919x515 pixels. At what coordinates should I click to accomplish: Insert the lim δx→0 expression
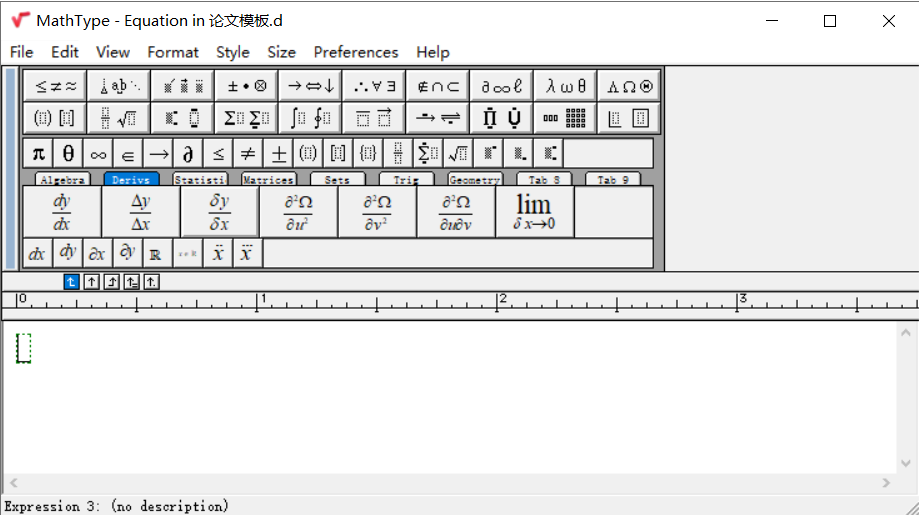[535, 212]
